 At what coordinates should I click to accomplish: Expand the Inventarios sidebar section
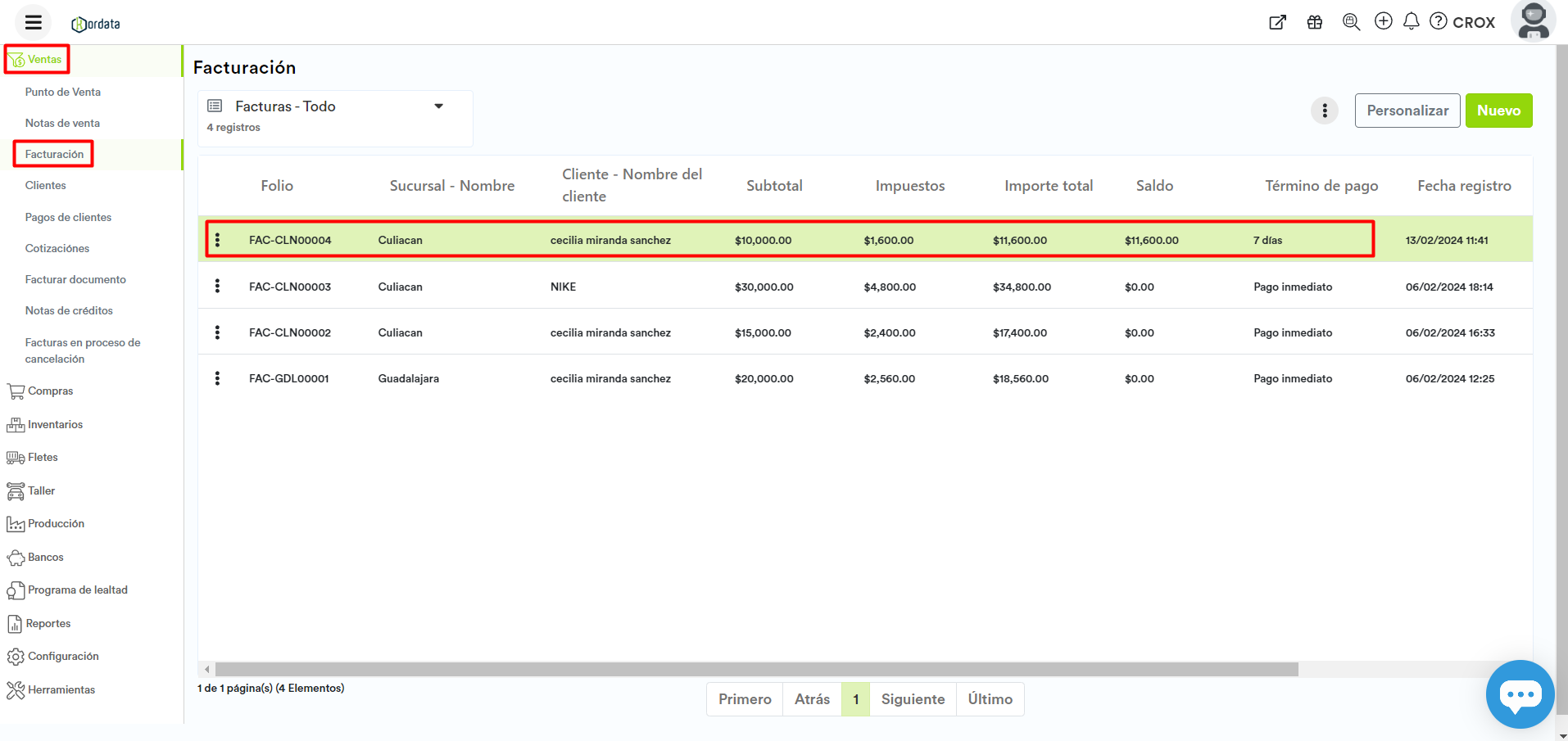click(x=55, y=425)
